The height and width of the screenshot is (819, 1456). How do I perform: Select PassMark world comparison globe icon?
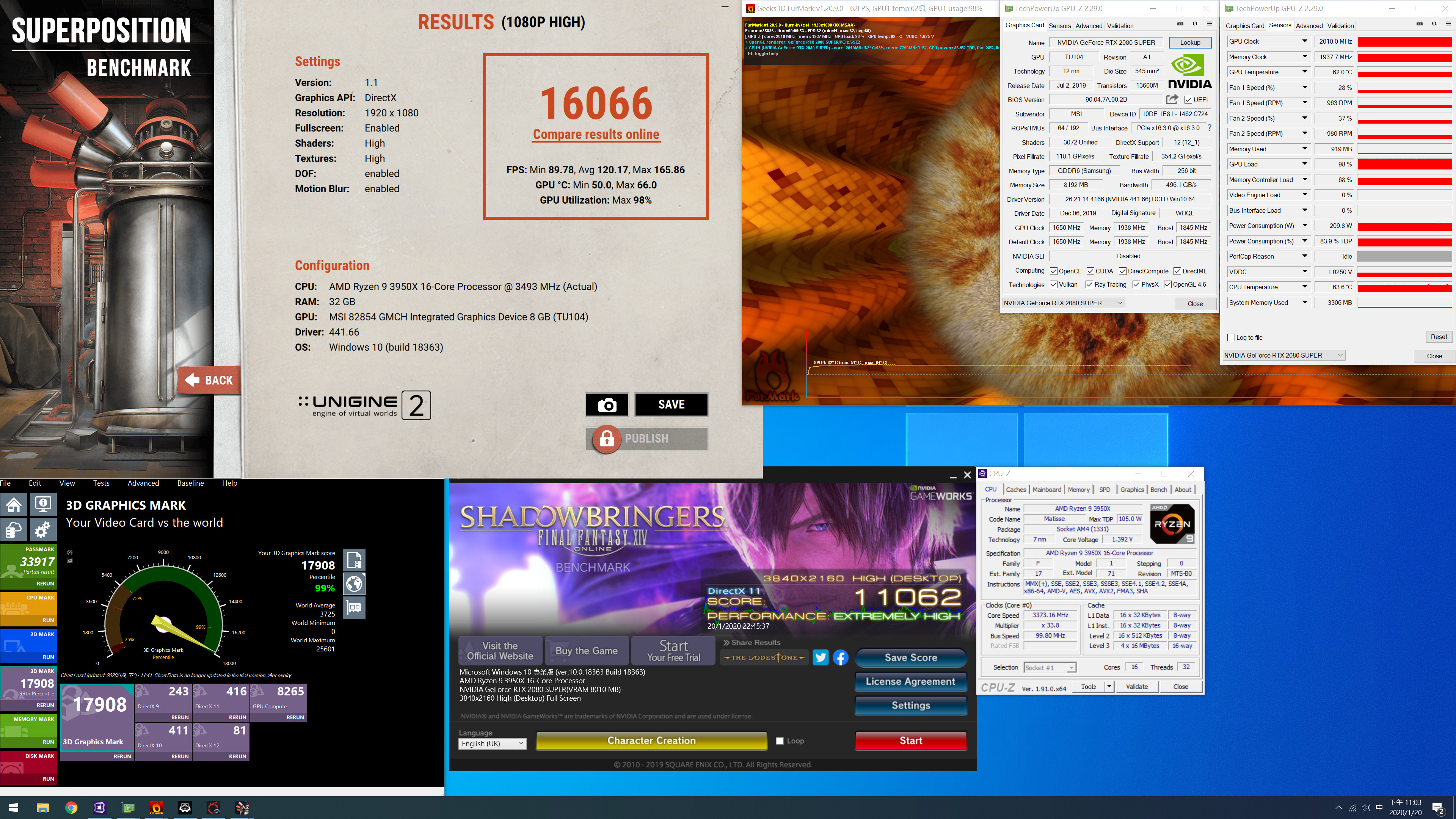[x=355, y=584]
